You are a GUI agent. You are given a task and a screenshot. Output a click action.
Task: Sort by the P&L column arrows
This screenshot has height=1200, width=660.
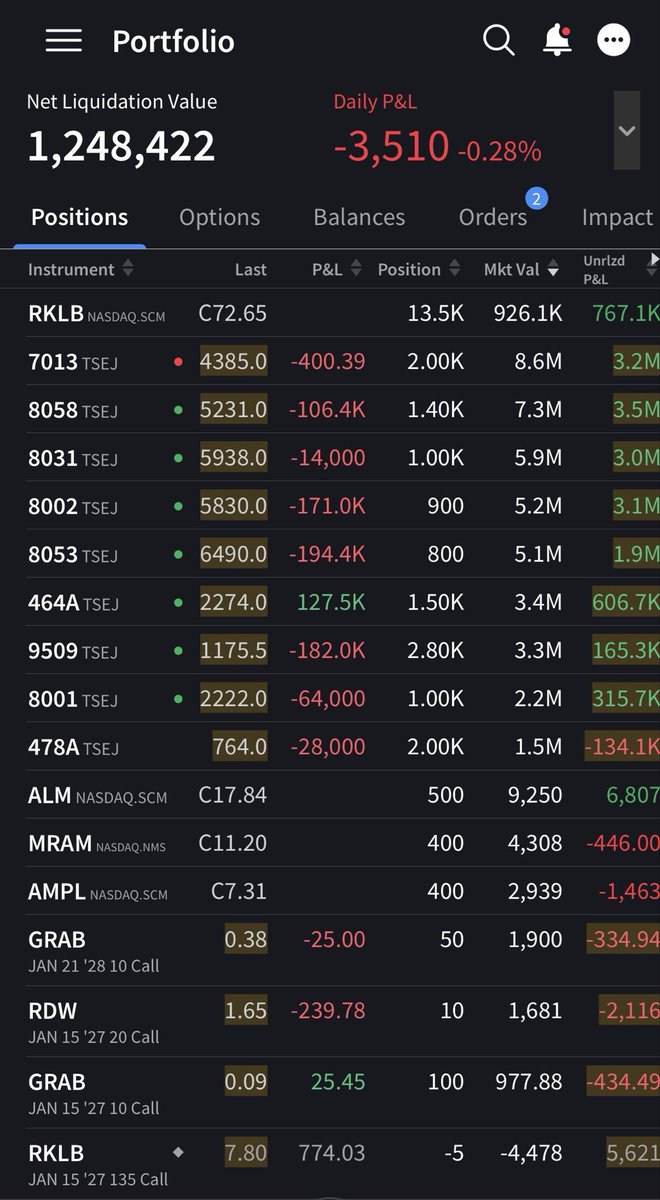click(355, 269)
